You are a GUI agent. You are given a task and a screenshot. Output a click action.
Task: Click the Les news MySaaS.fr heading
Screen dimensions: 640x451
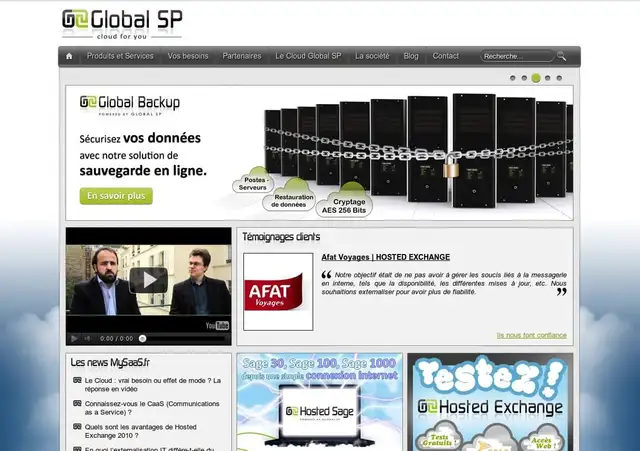[110, 362]
